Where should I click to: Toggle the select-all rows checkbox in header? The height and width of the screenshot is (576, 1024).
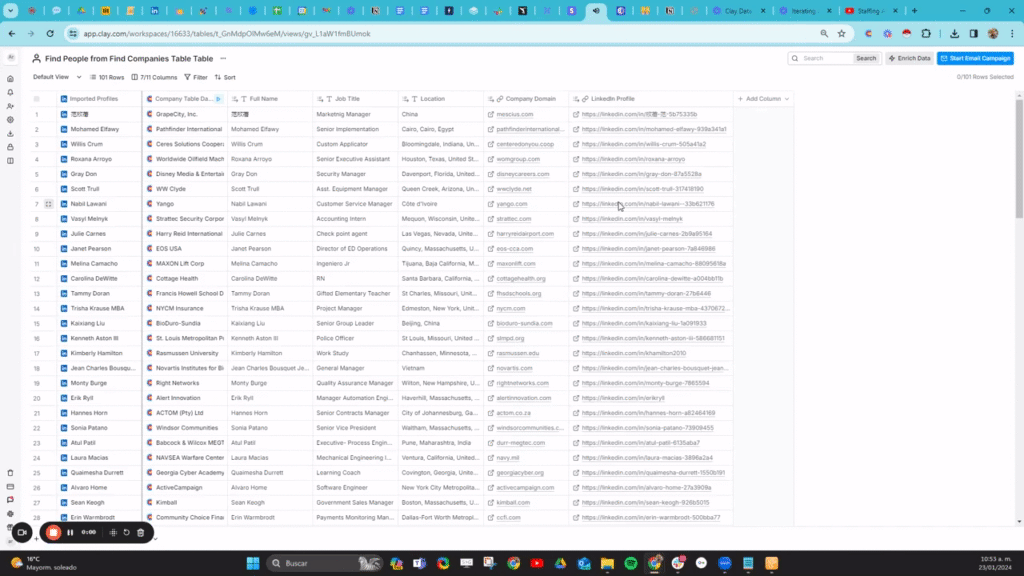click(x=37, y=99)
